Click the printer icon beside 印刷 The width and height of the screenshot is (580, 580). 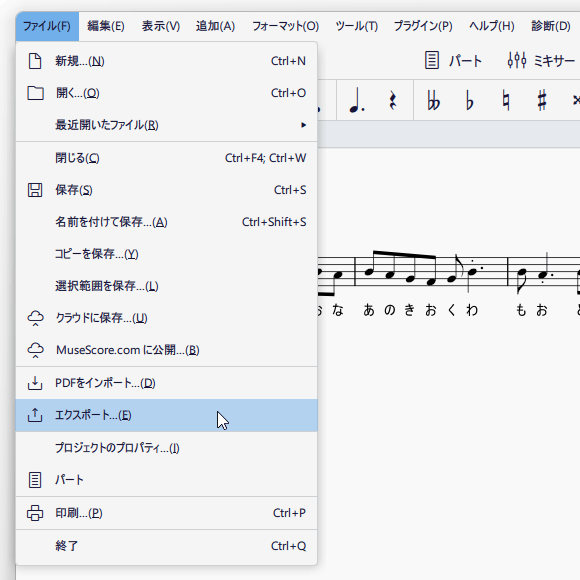[35, 513]
